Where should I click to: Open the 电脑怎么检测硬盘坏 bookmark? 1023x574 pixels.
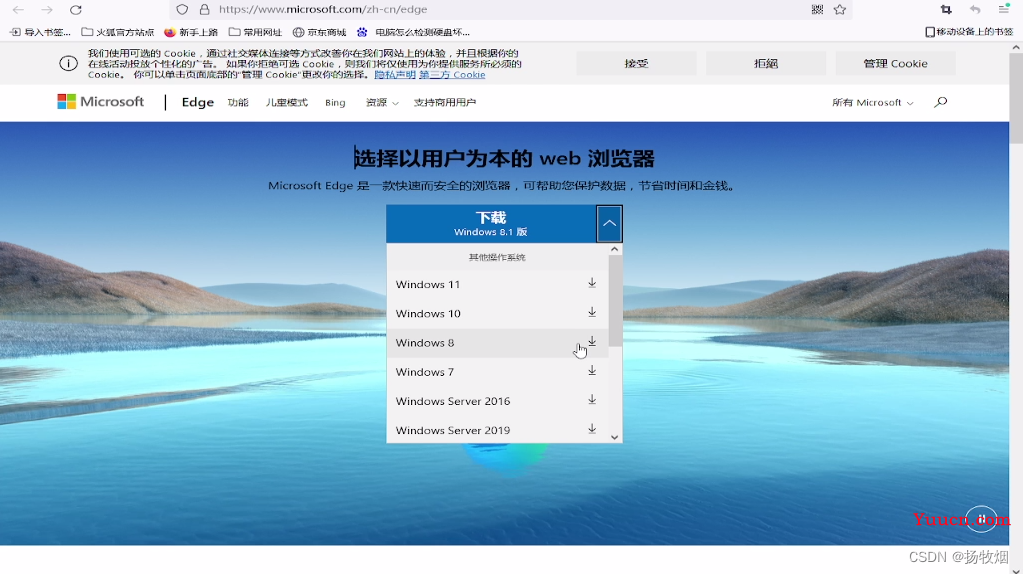click(x=413, y=32)
